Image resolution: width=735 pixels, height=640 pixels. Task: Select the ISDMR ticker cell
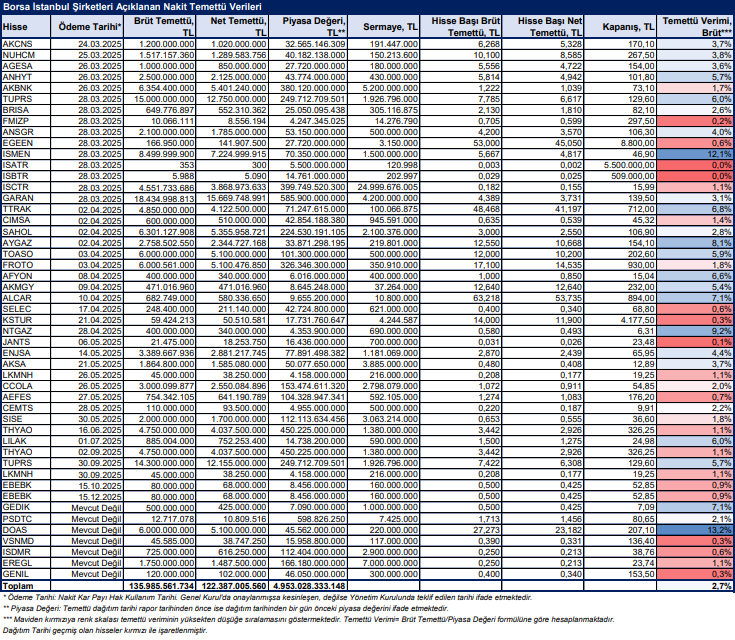coord(26,552)
